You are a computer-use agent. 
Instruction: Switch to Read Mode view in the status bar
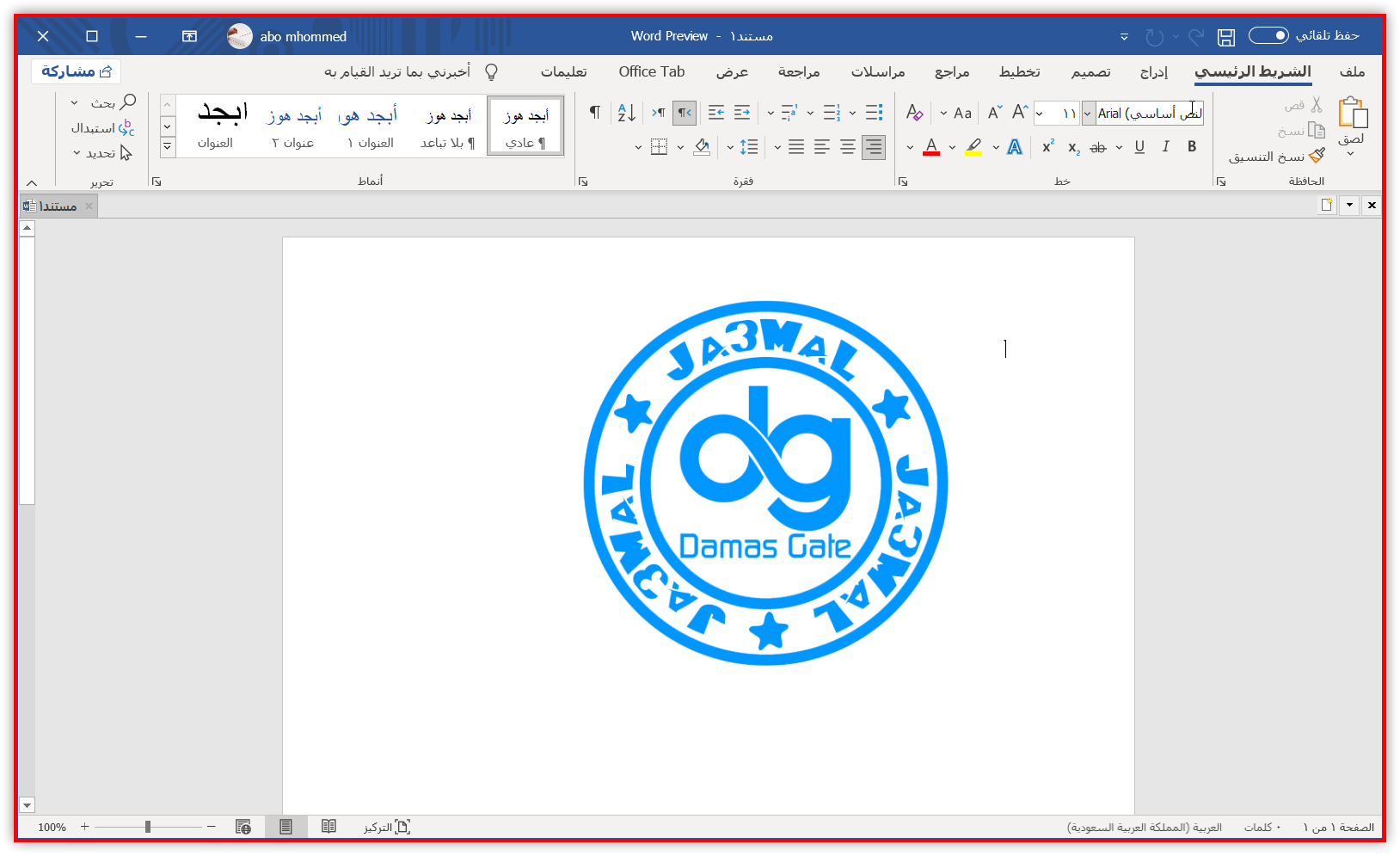(x=329, y=827)
